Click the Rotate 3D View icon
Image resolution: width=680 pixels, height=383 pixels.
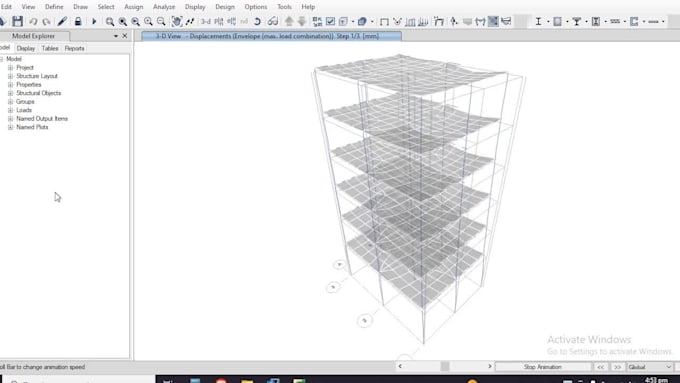[257, 21]
